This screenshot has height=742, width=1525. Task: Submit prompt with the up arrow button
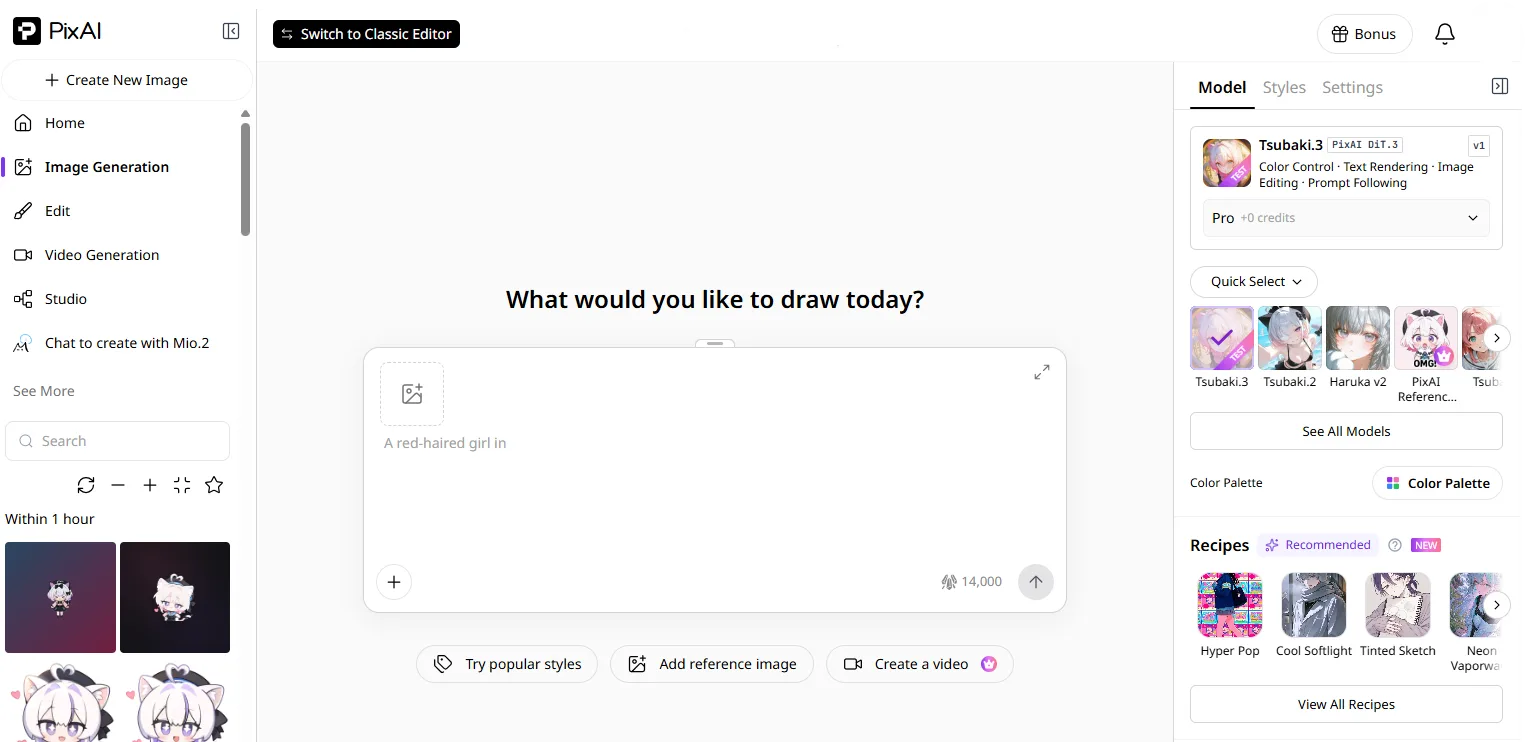pyautogui.click(x=1036, y=582)
